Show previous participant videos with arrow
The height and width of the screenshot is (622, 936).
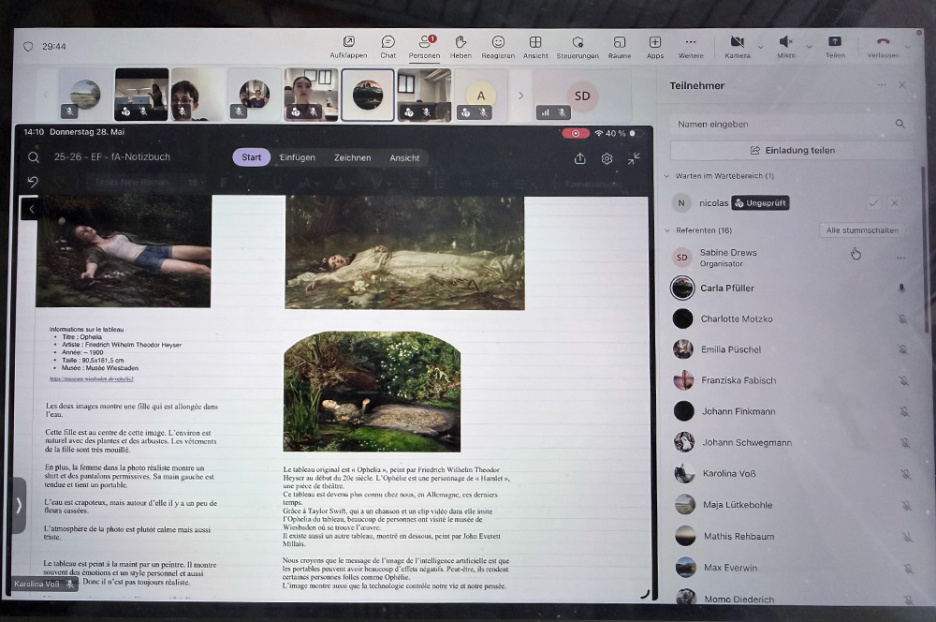tap(45, 94)
